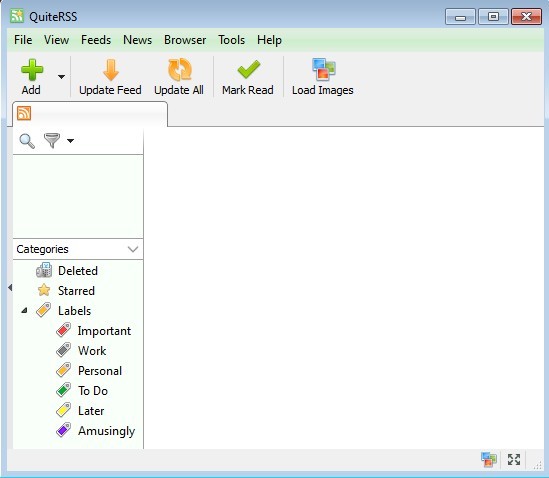Select the feeds tab with RSS icon

click(90, 114)
